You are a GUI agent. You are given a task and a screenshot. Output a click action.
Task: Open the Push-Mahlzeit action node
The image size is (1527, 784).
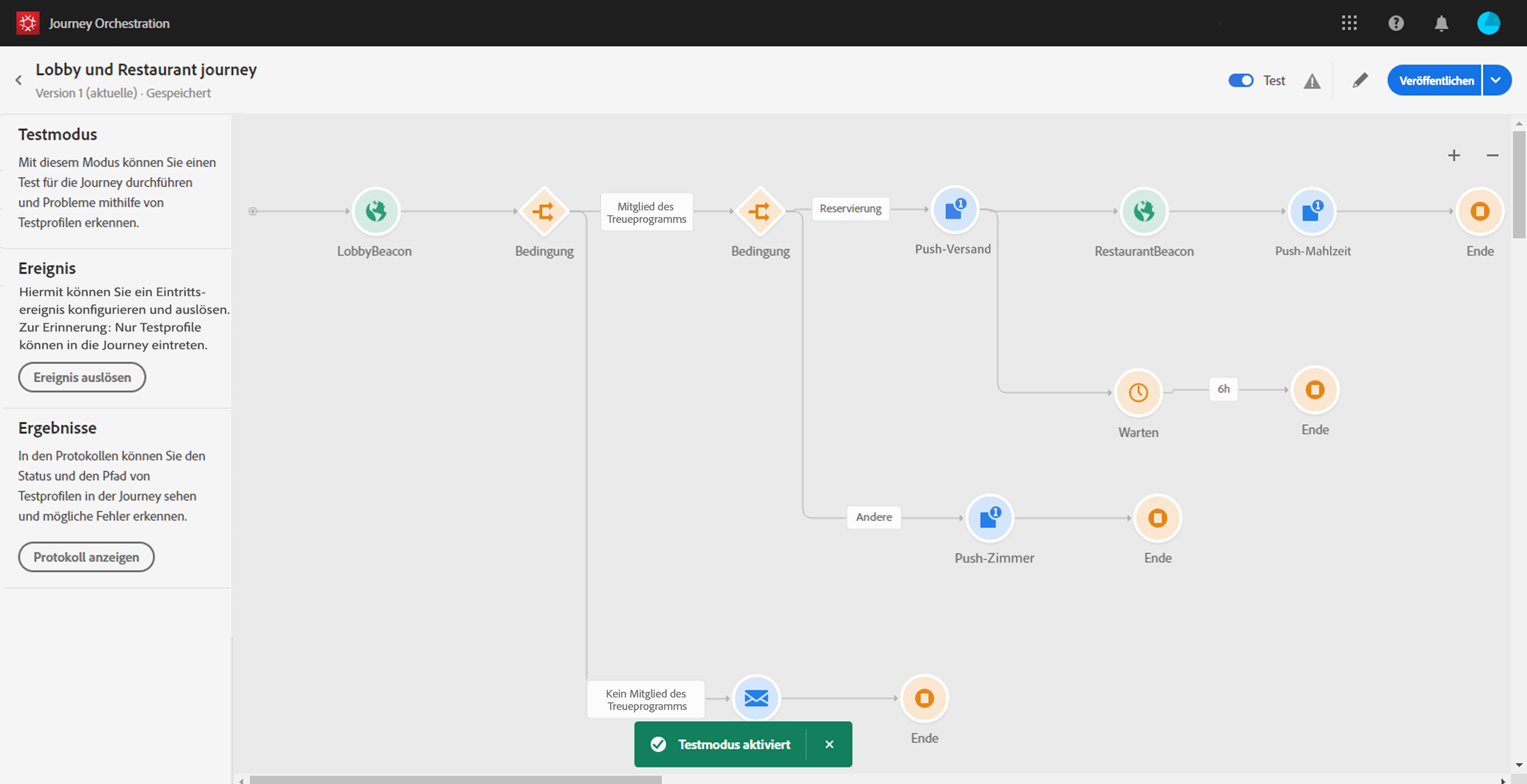1312,212
